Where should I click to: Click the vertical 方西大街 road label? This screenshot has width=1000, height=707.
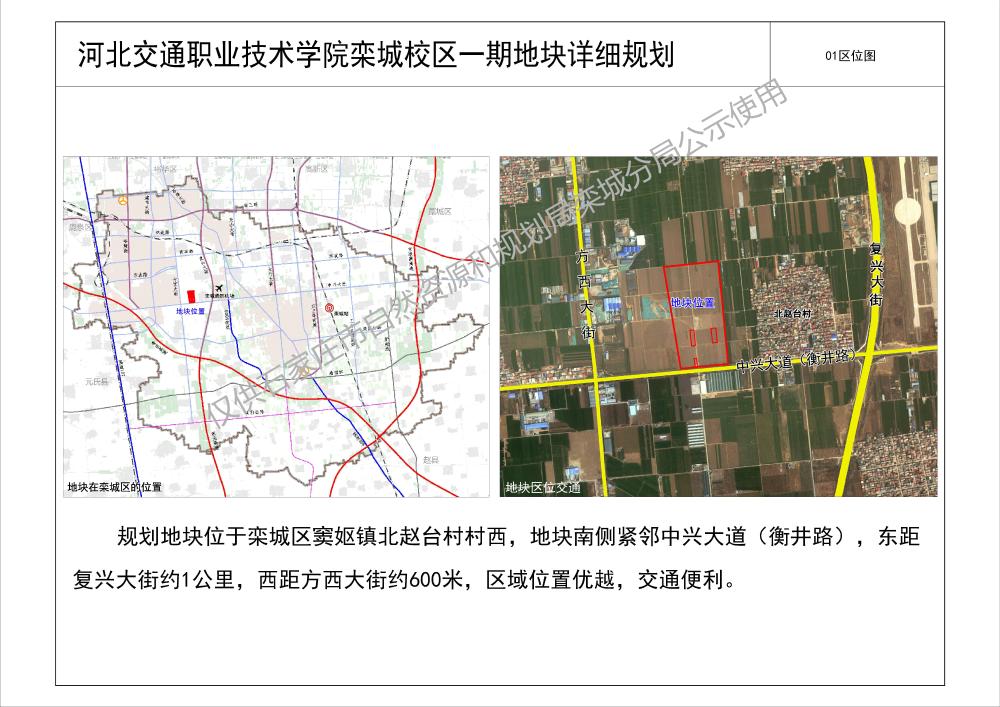click(586, 297)
